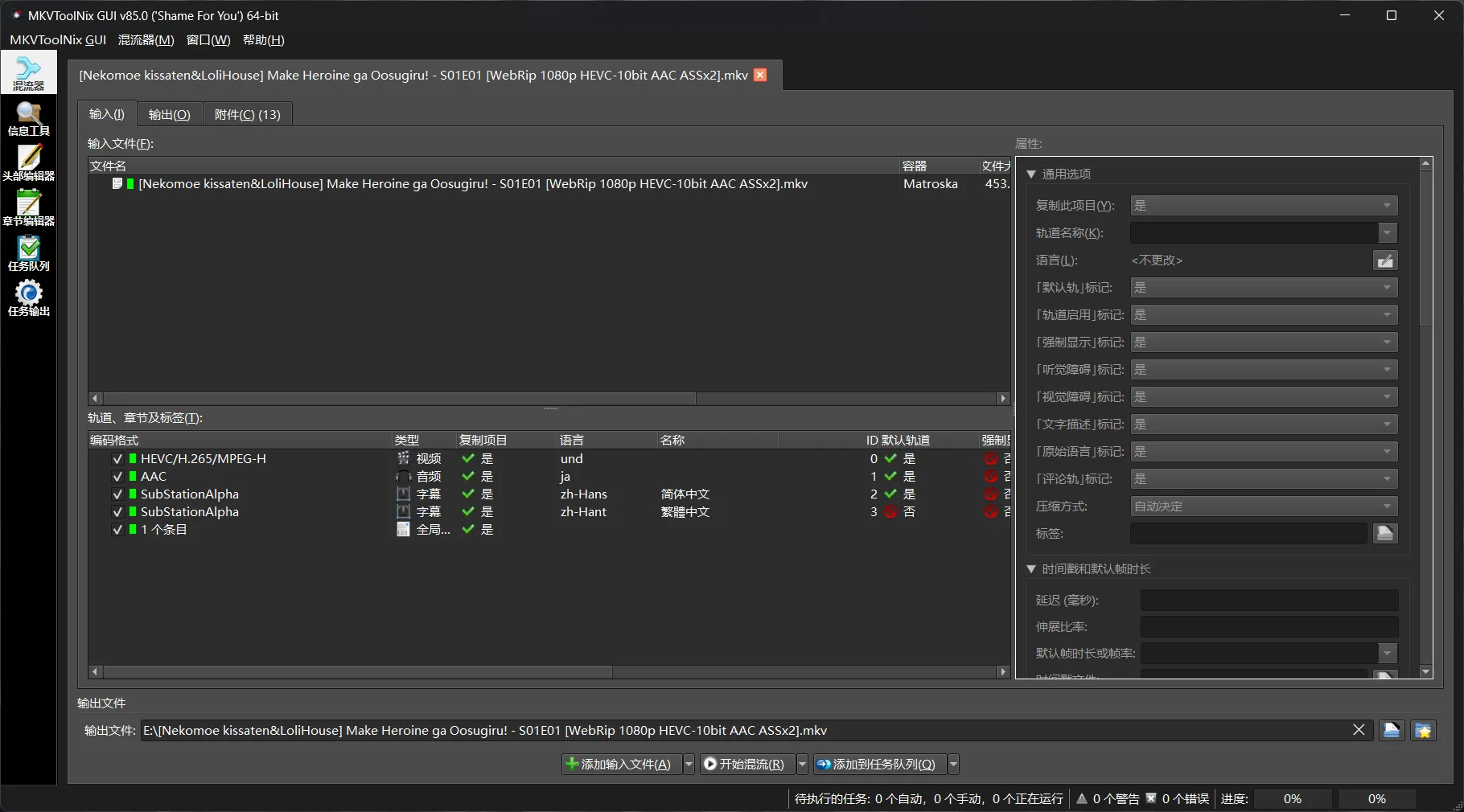
Task: Show the 任务队列 job queue
Action: [x=29, y=253]
